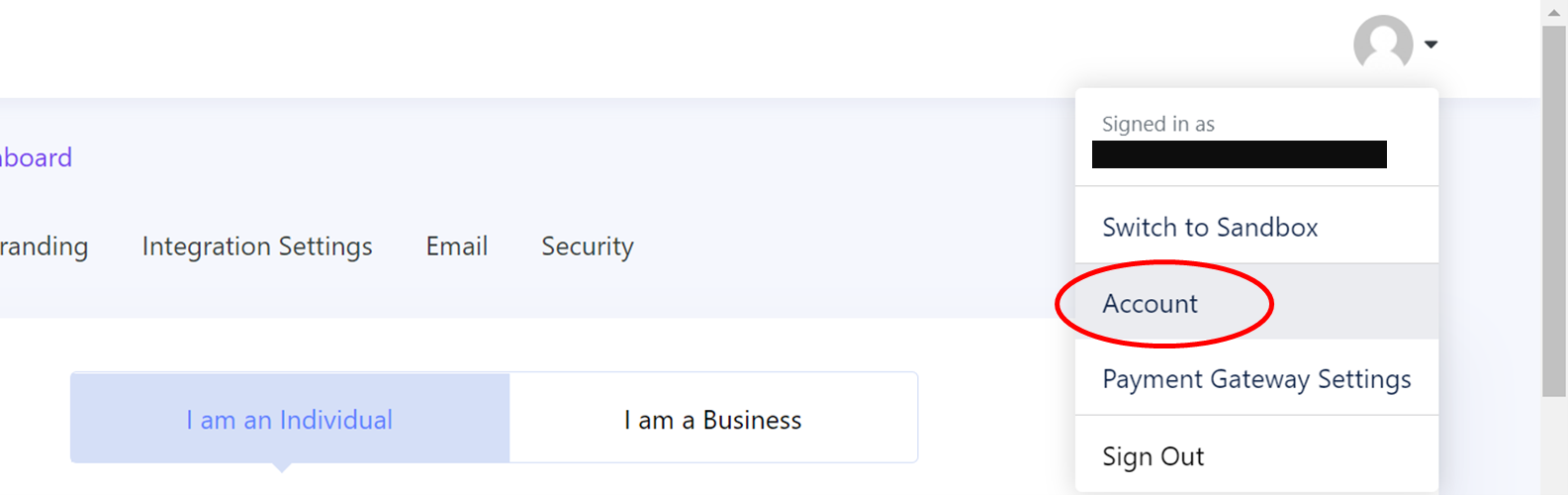This screenshot has width=1568, height=495.
Task: Click the Signed in as label
Action: tap(1158, 124)
